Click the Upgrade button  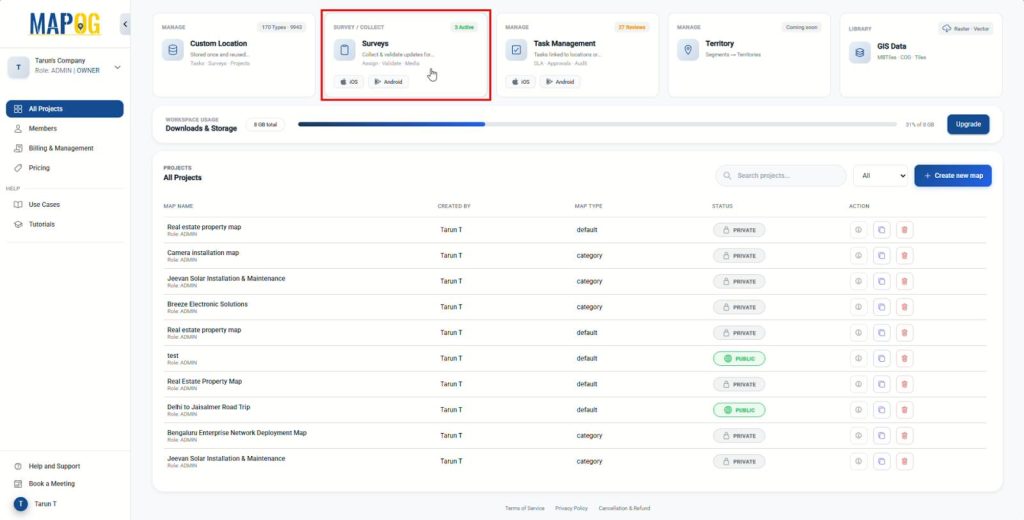968,124
